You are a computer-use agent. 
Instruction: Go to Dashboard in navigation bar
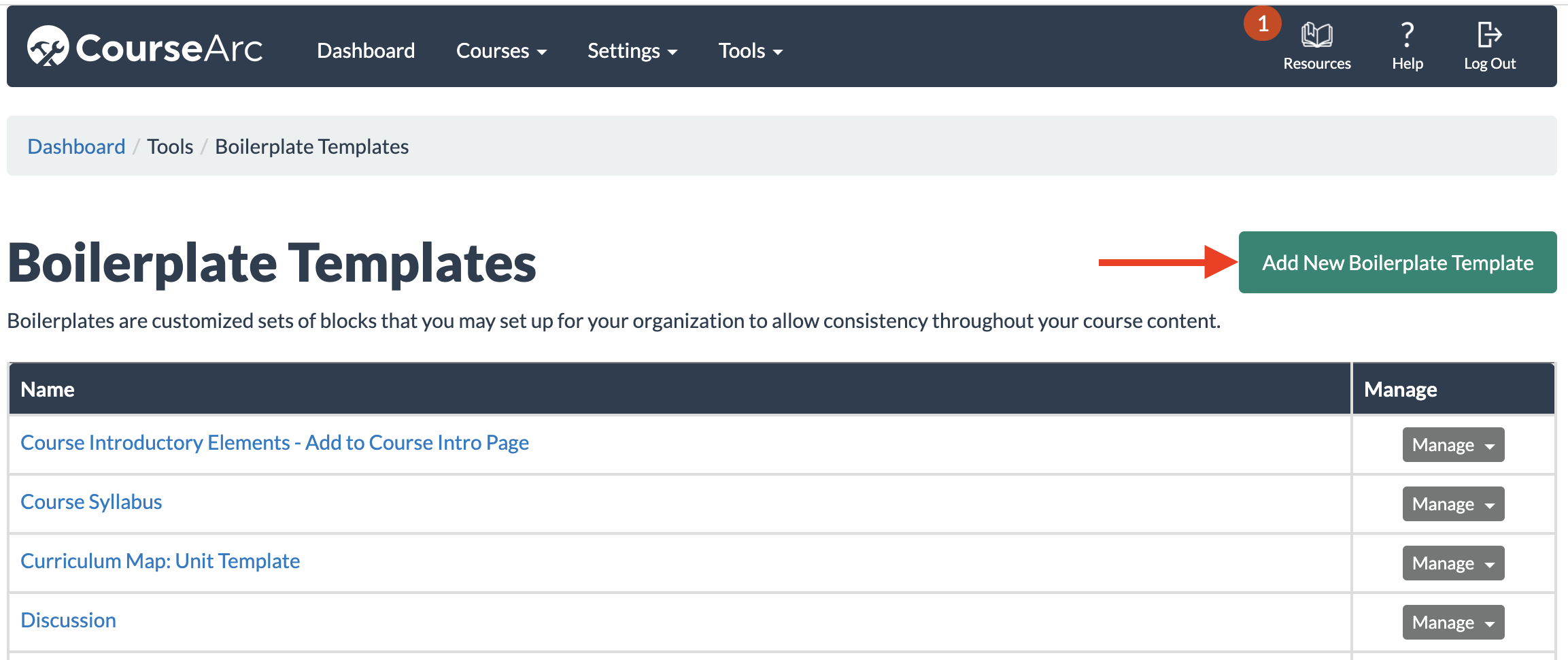tap(366, 51)
